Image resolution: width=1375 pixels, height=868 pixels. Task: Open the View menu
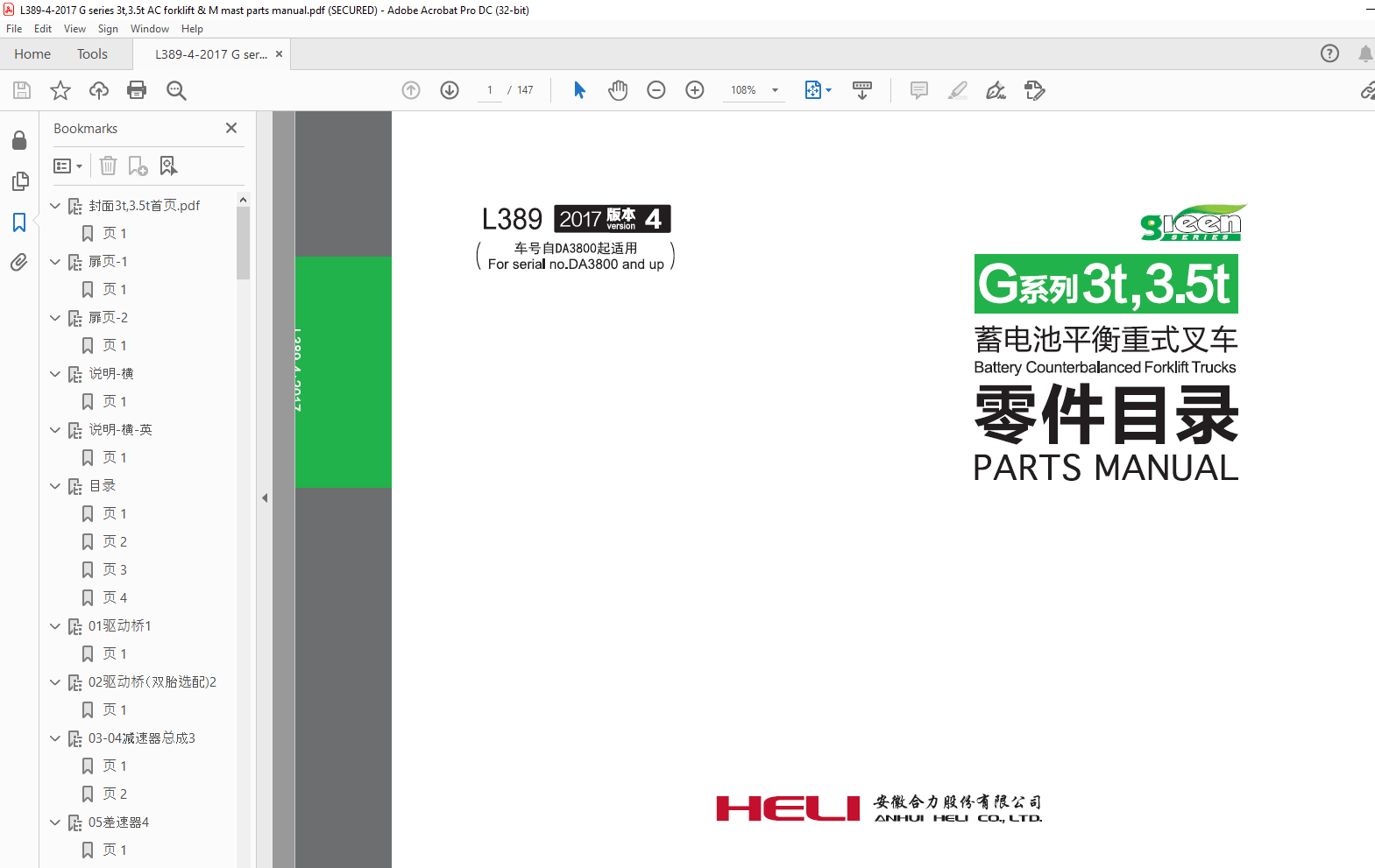coord(74,29)
